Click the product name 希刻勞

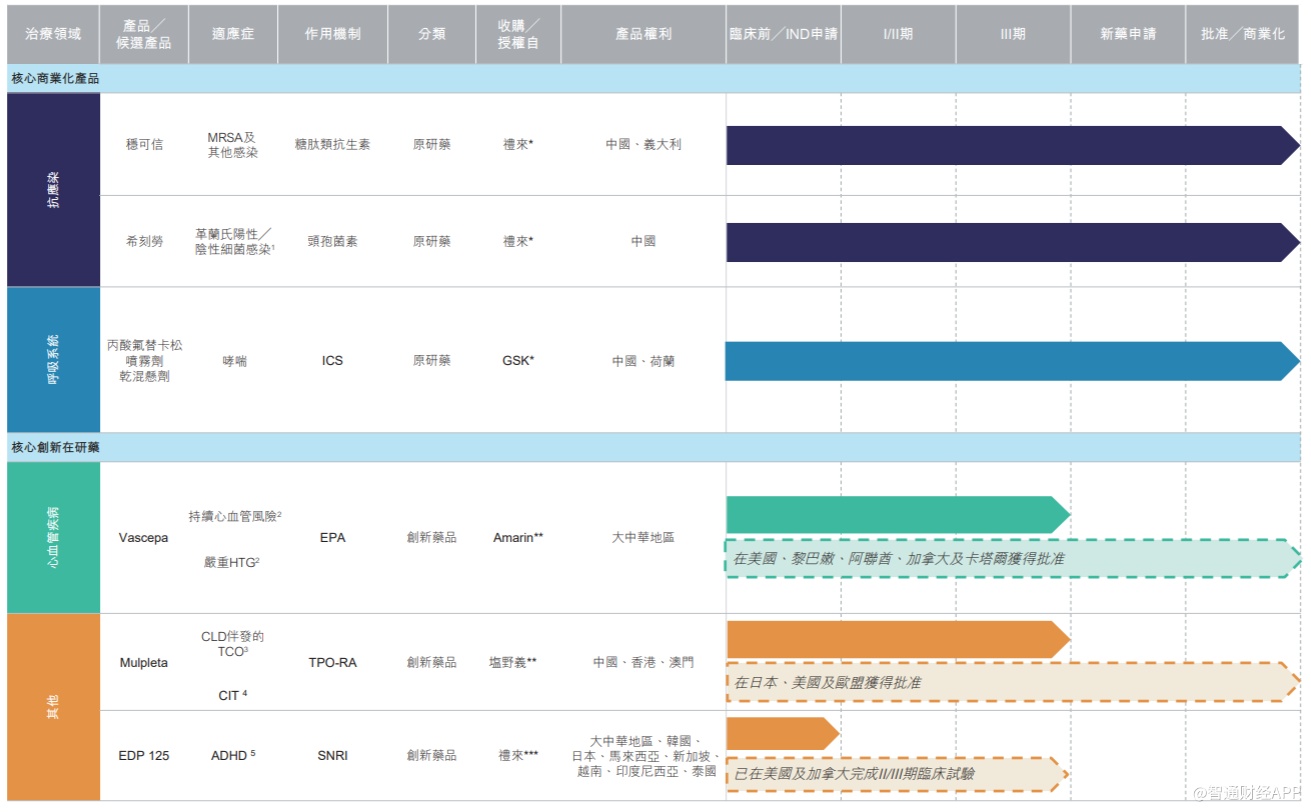[x=144, y=241]
